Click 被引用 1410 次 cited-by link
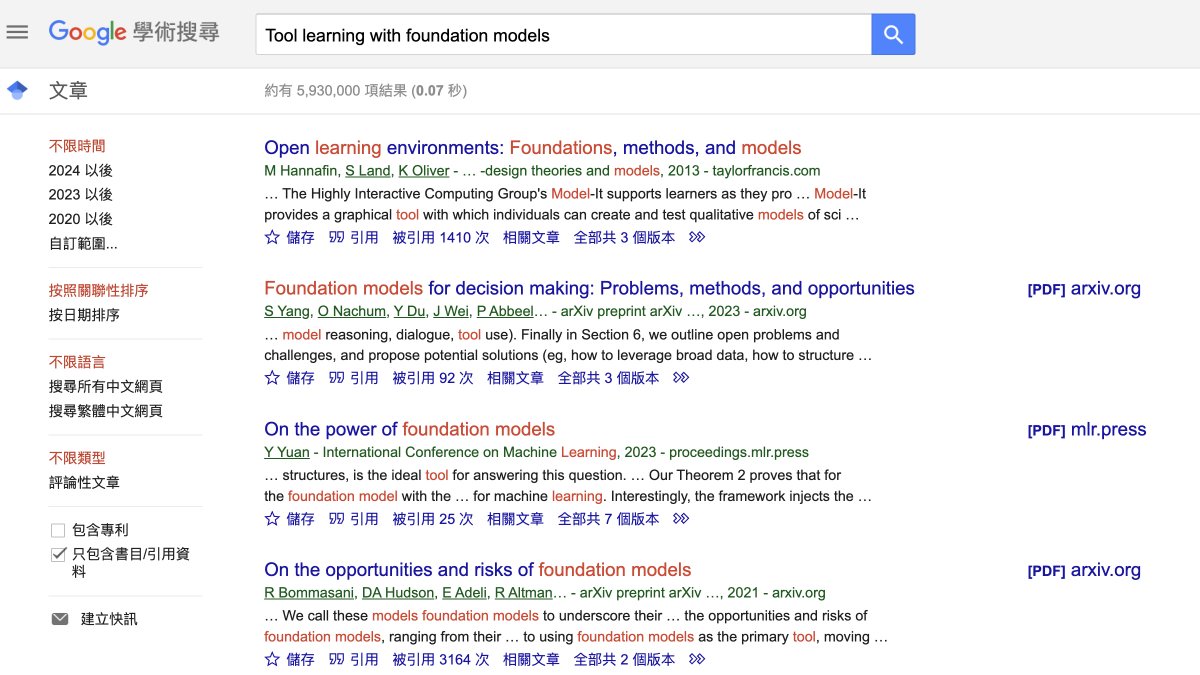 tap(440, 237)
